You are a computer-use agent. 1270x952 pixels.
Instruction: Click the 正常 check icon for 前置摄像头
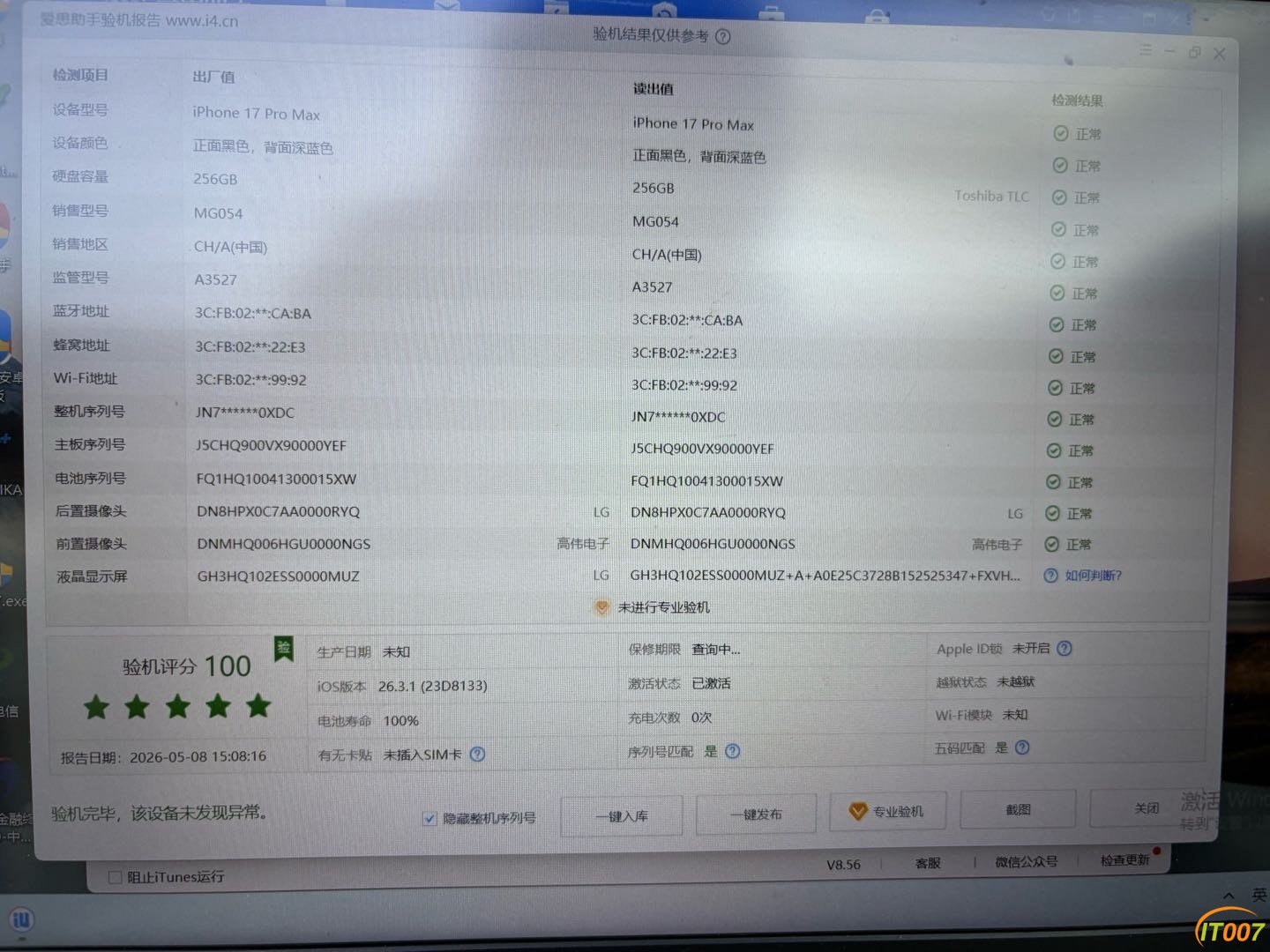pyautogui.click(x=1051, y=545)
